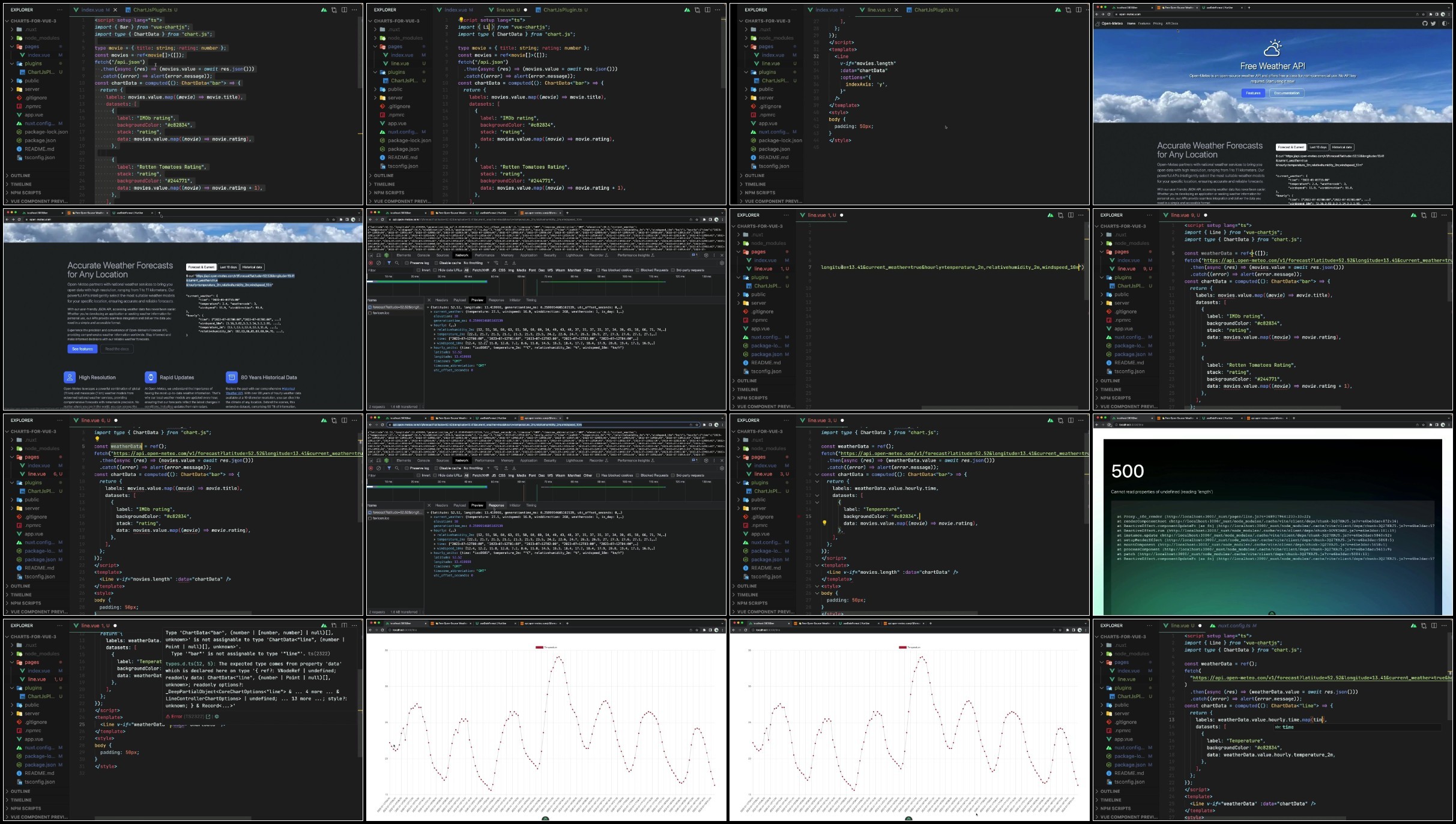Click the Read the docs button
This screenshot has width=1456, height=824.
point(116,349)
